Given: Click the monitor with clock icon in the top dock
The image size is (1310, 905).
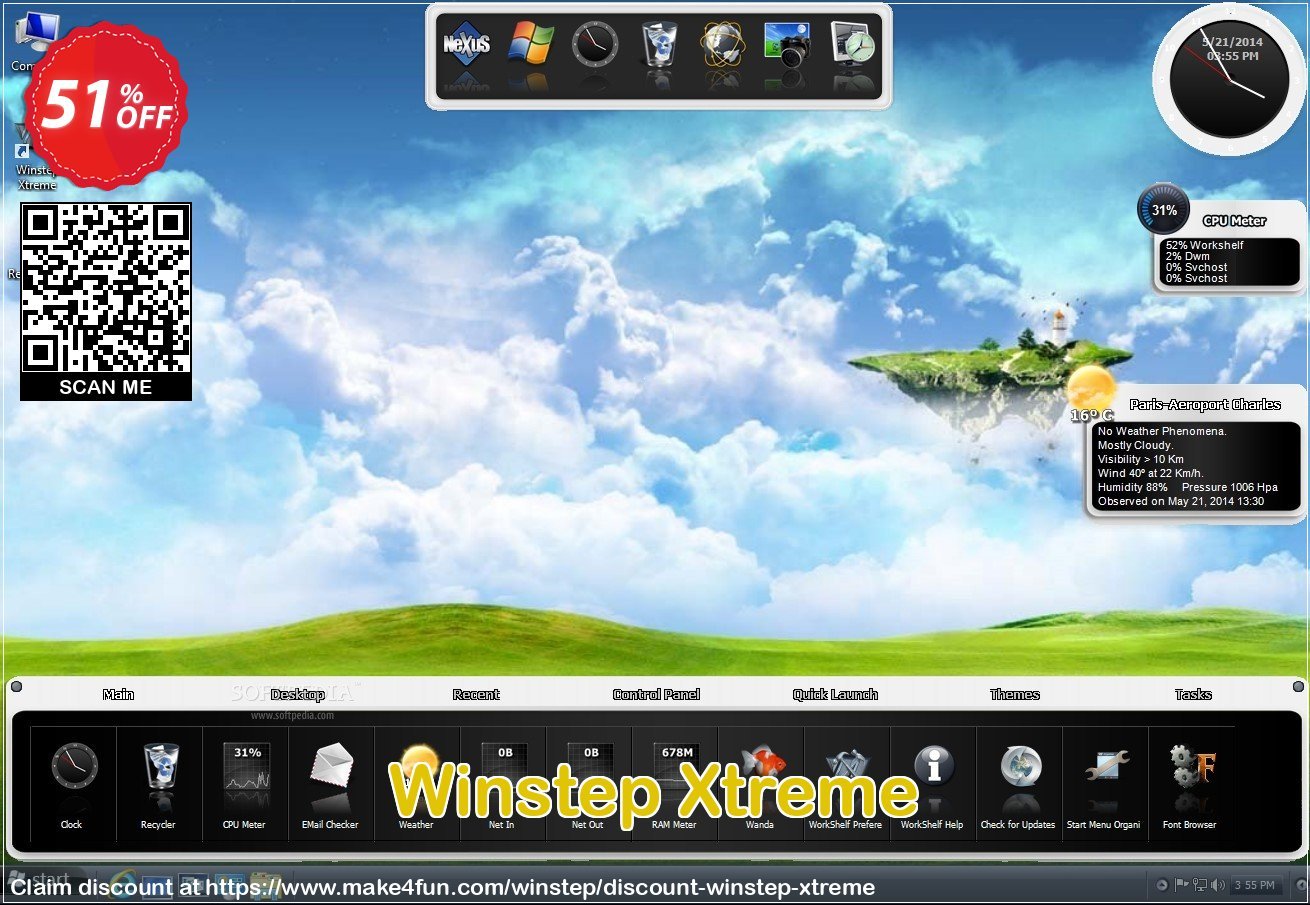Looking at the screenshot, I should coord(853,46).
